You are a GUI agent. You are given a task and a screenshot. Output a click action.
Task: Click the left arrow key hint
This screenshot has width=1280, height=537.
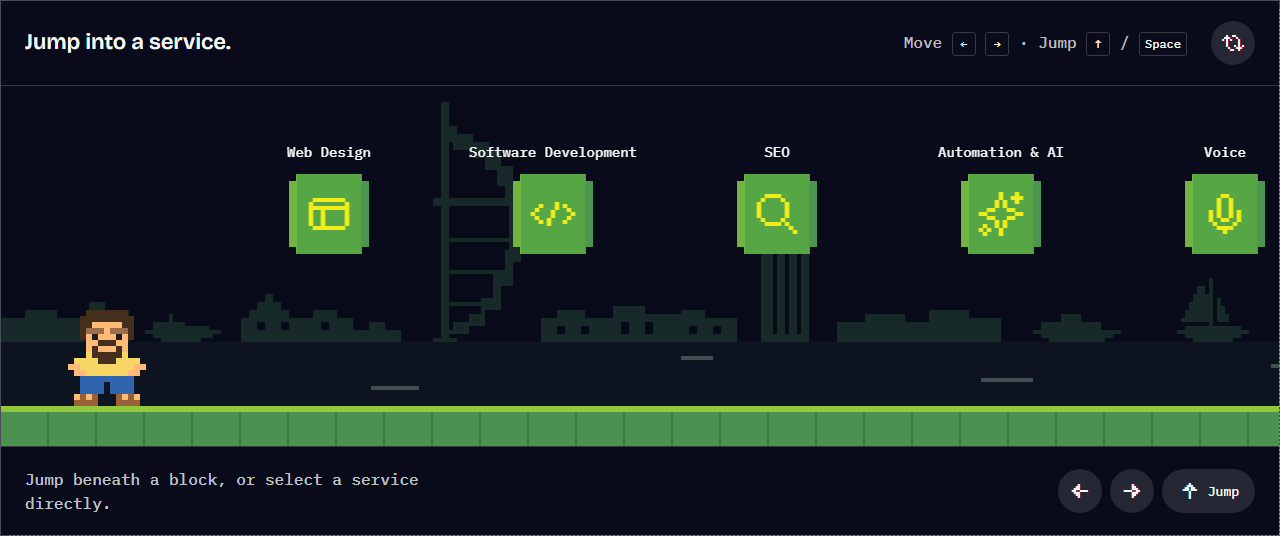click(x=964, y=44)
